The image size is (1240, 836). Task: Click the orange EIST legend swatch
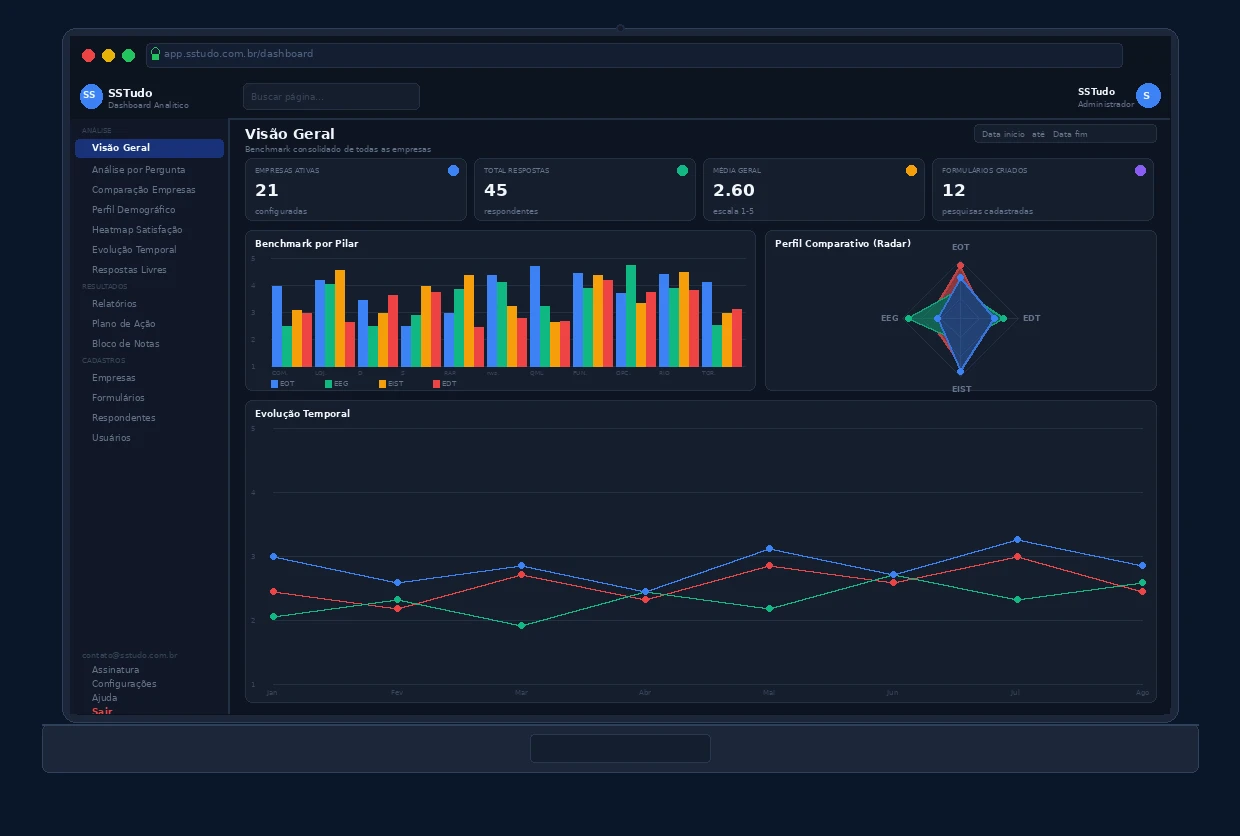coord(383,384)
